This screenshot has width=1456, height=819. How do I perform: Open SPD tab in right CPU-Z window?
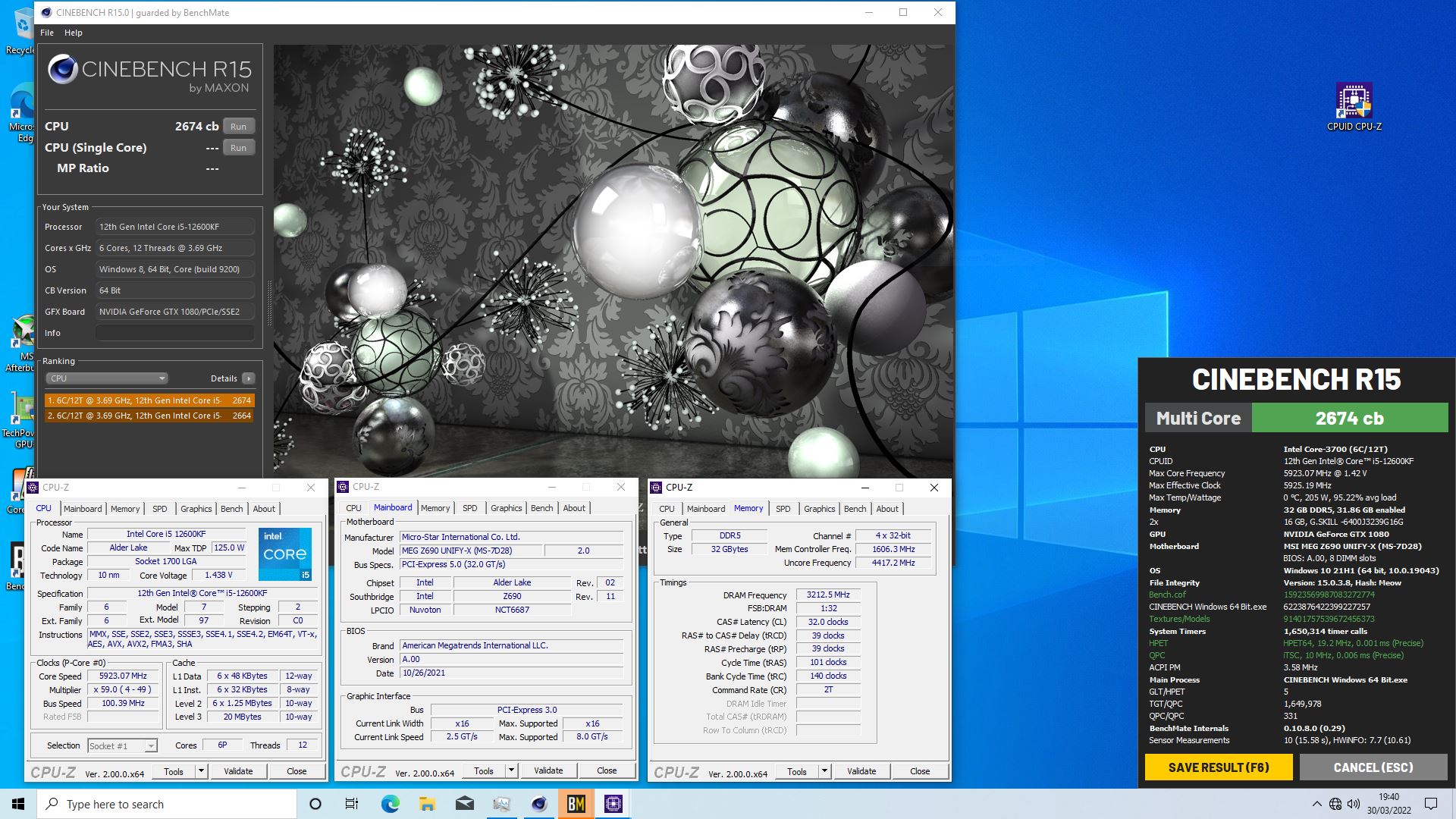click(783, 509)
